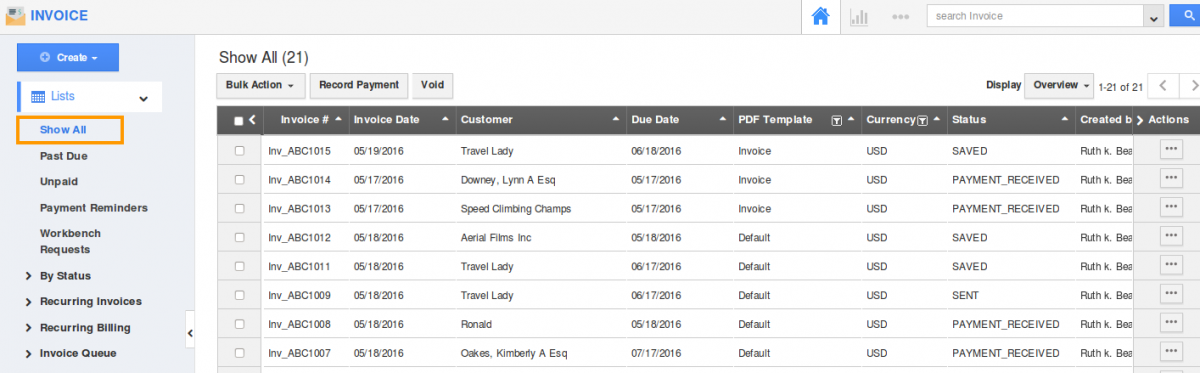Open the reports bar chart icon
Screen dimensions: 1200x373
click(858, 16)
